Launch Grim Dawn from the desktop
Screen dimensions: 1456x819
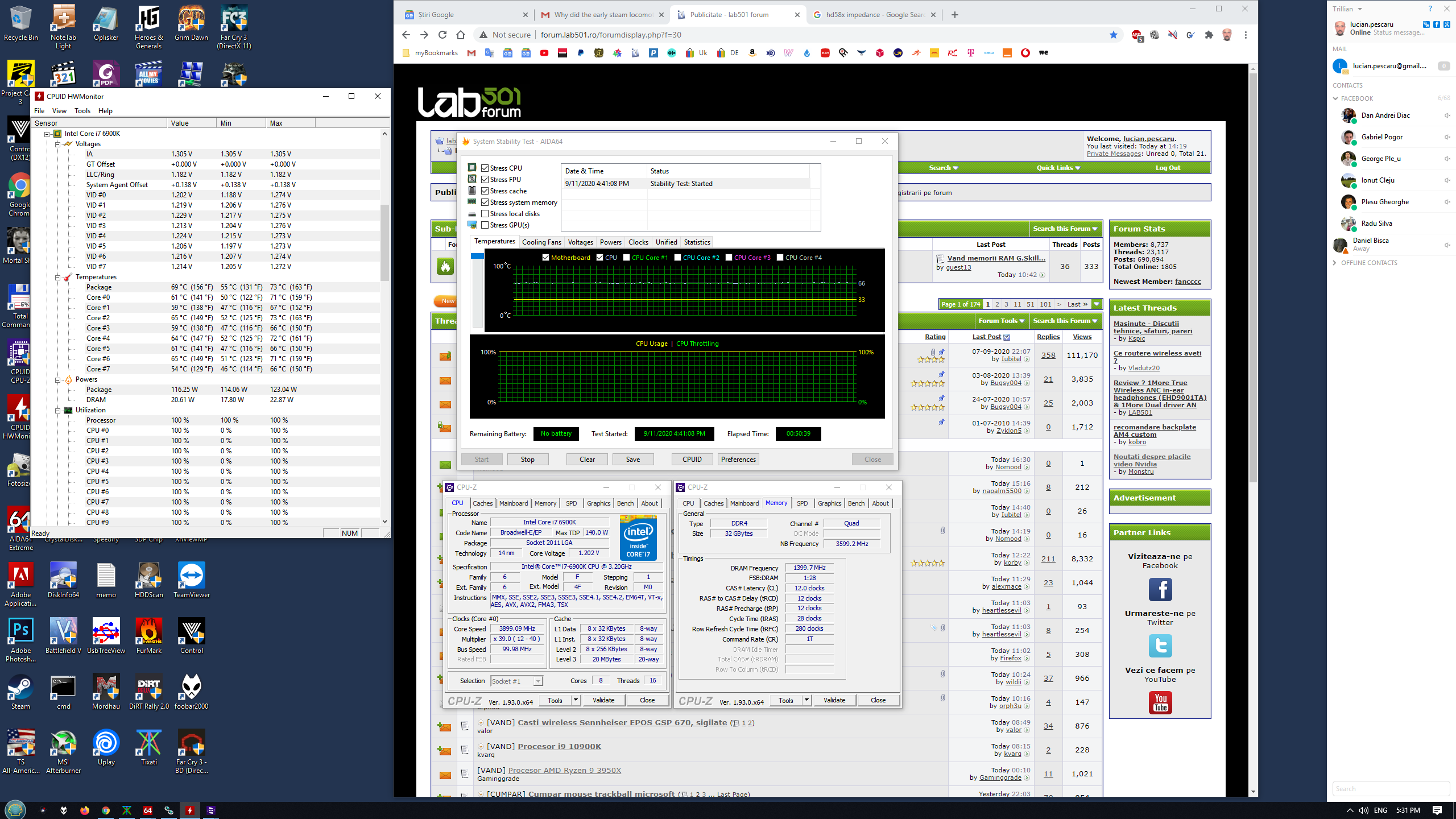pyautogui.click(x=191, y=23)
